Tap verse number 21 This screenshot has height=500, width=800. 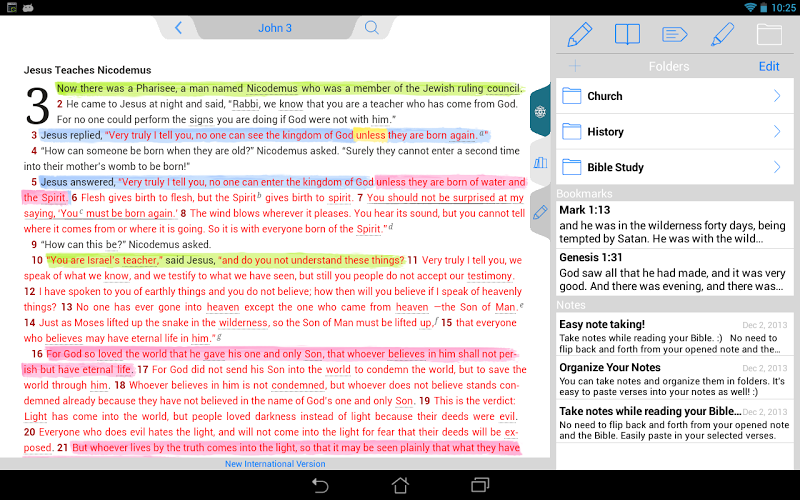[62, 448]
